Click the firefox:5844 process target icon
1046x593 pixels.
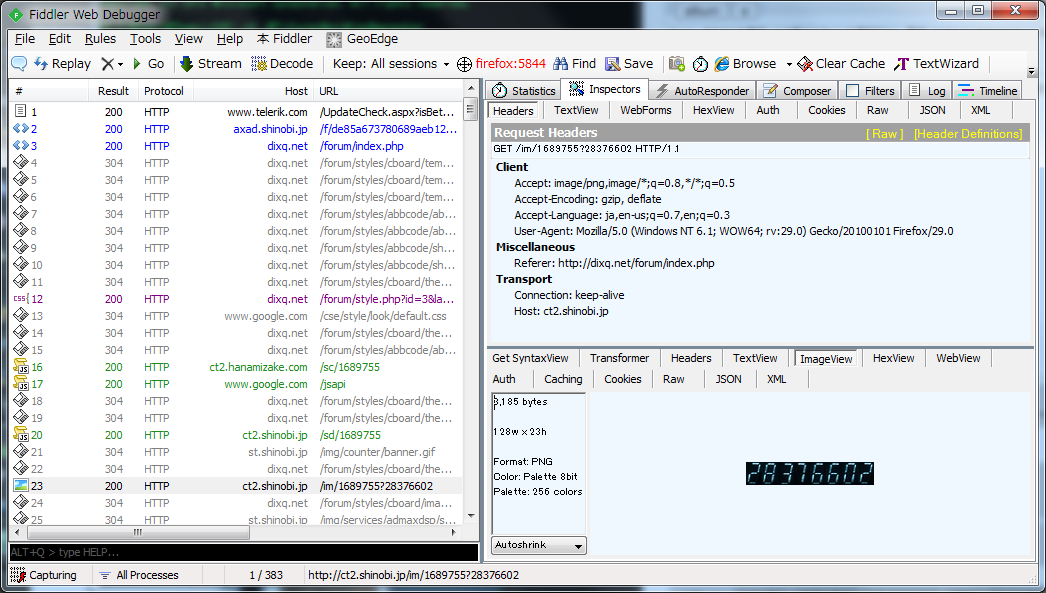coord(464,64)
